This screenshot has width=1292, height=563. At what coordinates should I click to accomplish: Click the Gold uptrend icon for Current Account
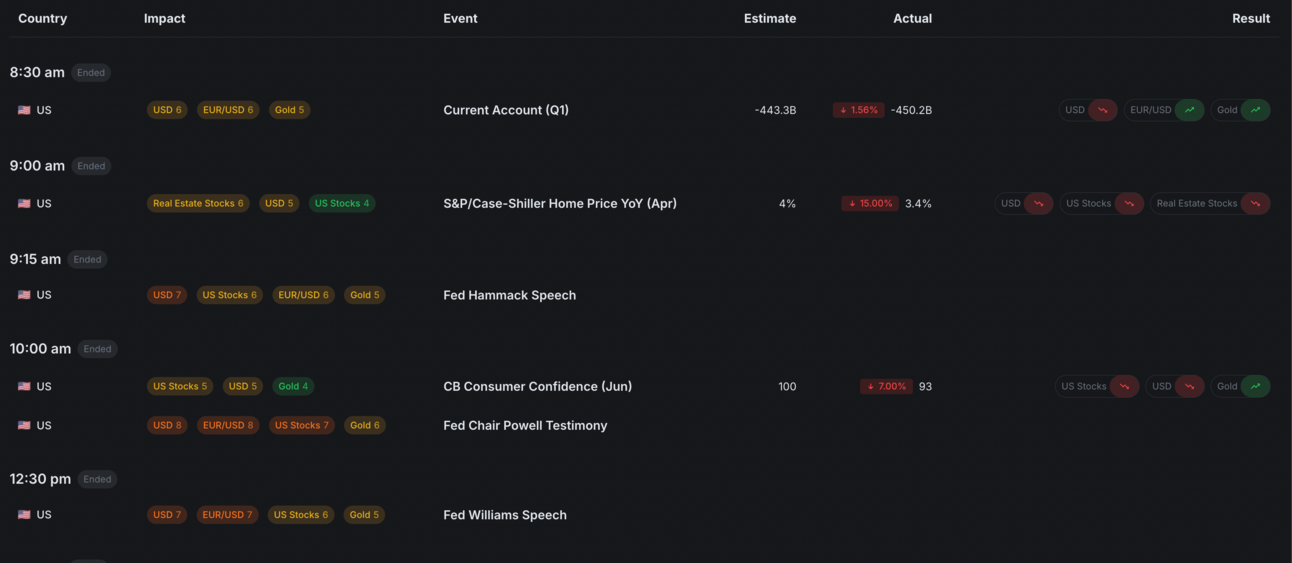[1256, 110]
